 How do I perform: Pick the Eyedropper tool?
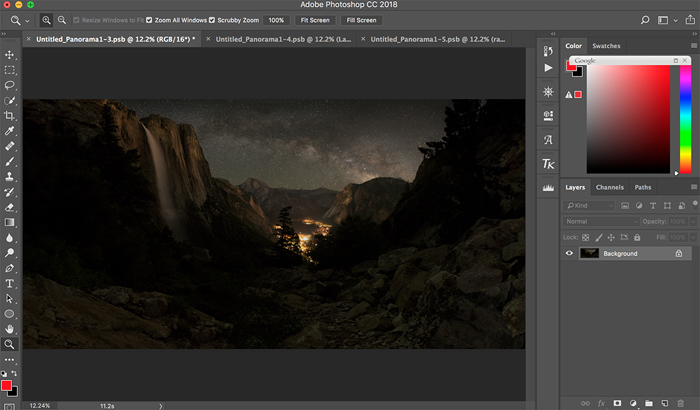tap(10, 131)
